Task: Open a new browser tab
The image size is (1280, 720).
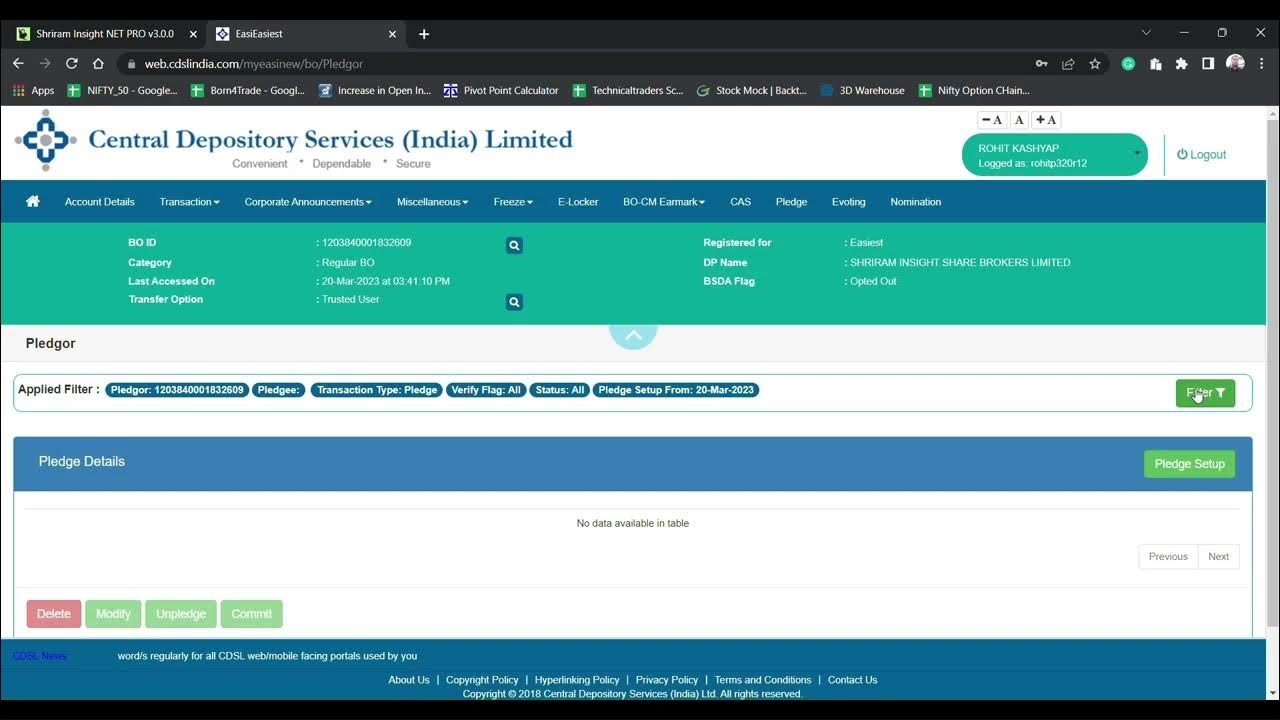Action: pyautogui.click(x=424, y=34)
